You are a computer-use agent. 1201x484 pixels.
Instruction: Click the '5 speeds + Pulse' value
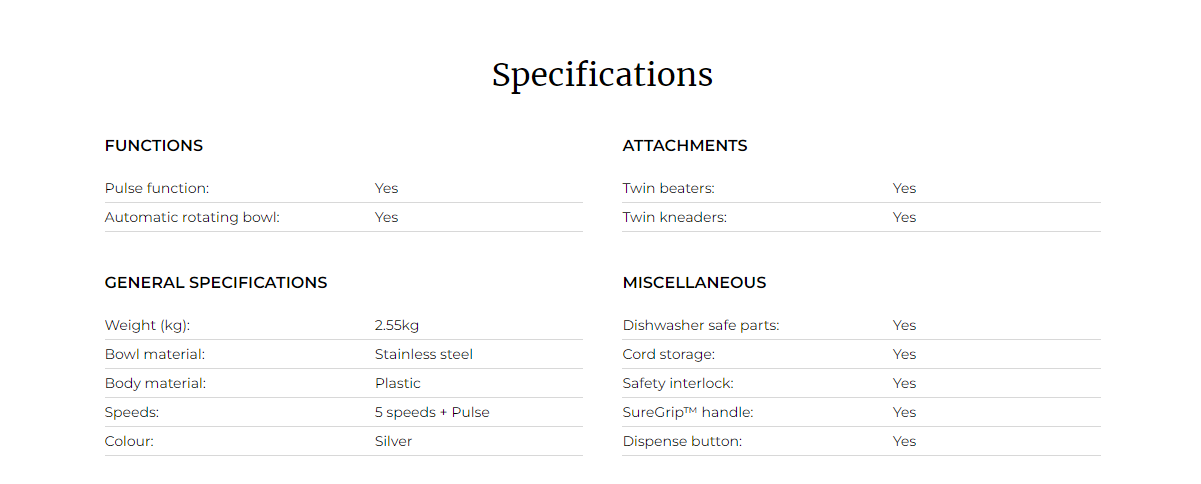pyautogui.click(x=432, y=412)
